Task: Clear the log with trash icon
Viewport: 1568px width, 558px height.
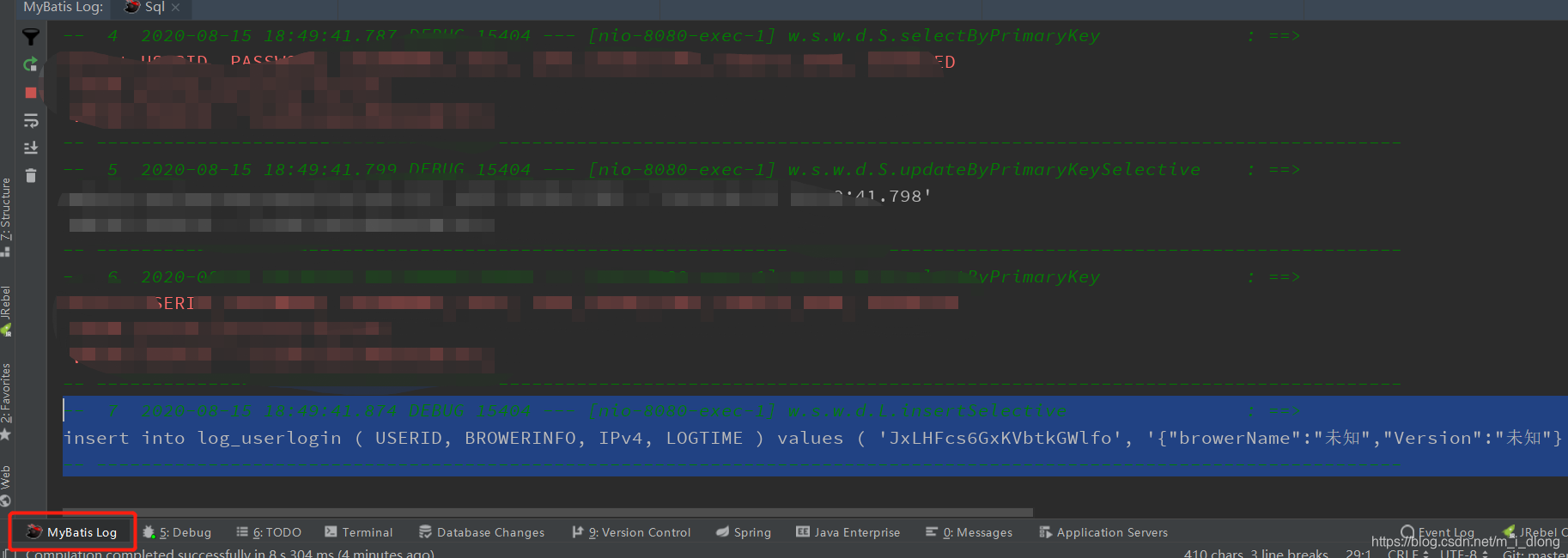Action: (x=31, y=175)
